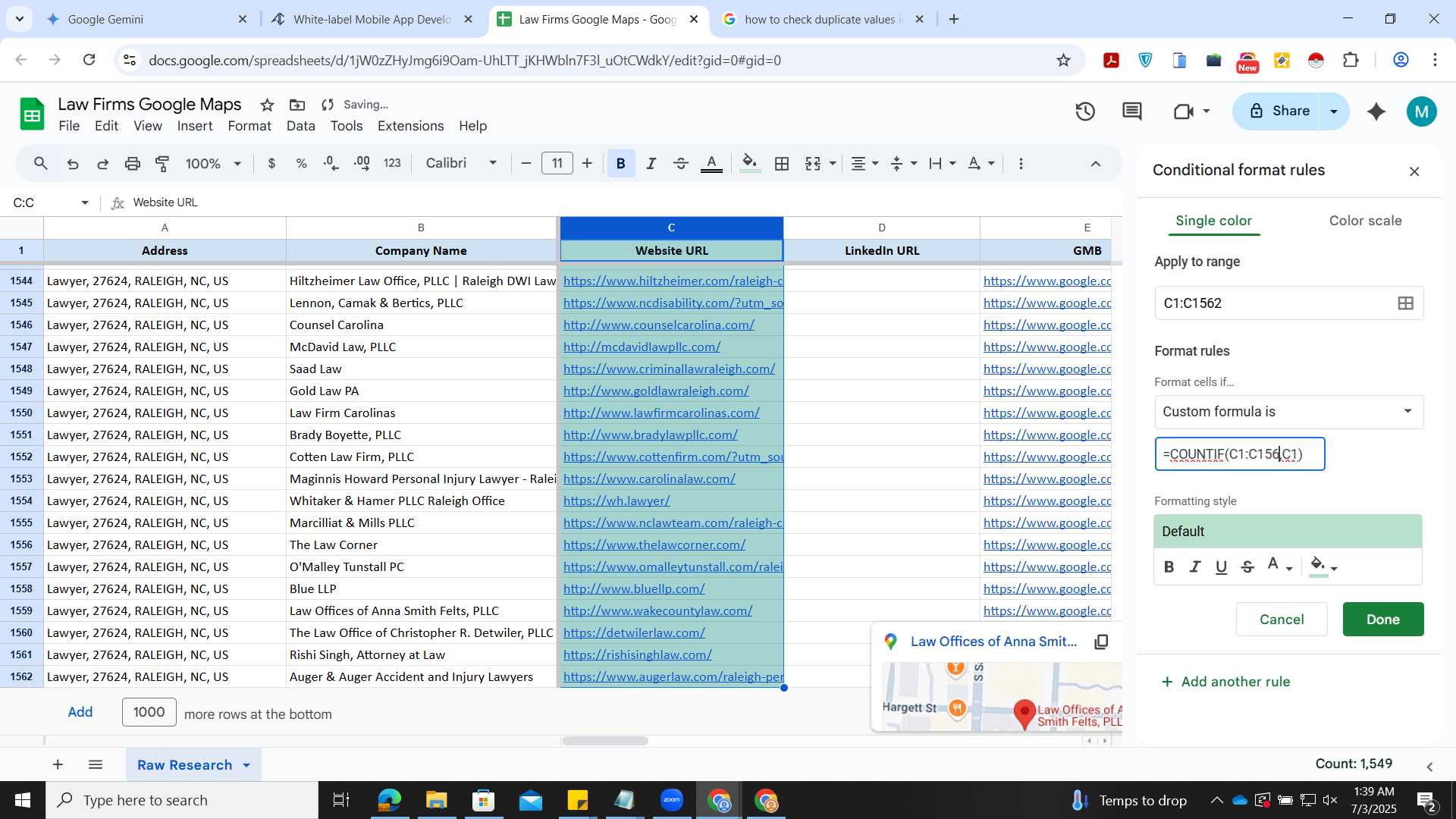Click the Undo toolbar icon
Viewport: 1456px width, 819px height.
point(73,164)
